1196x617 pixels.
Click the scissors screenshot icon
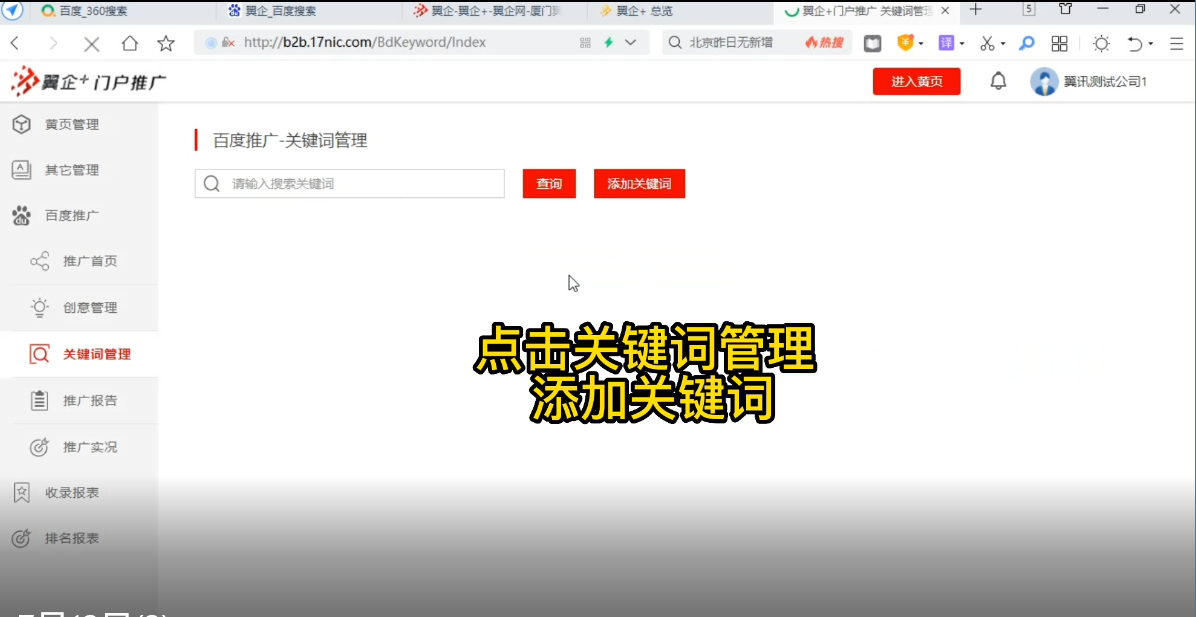(987, 43)
